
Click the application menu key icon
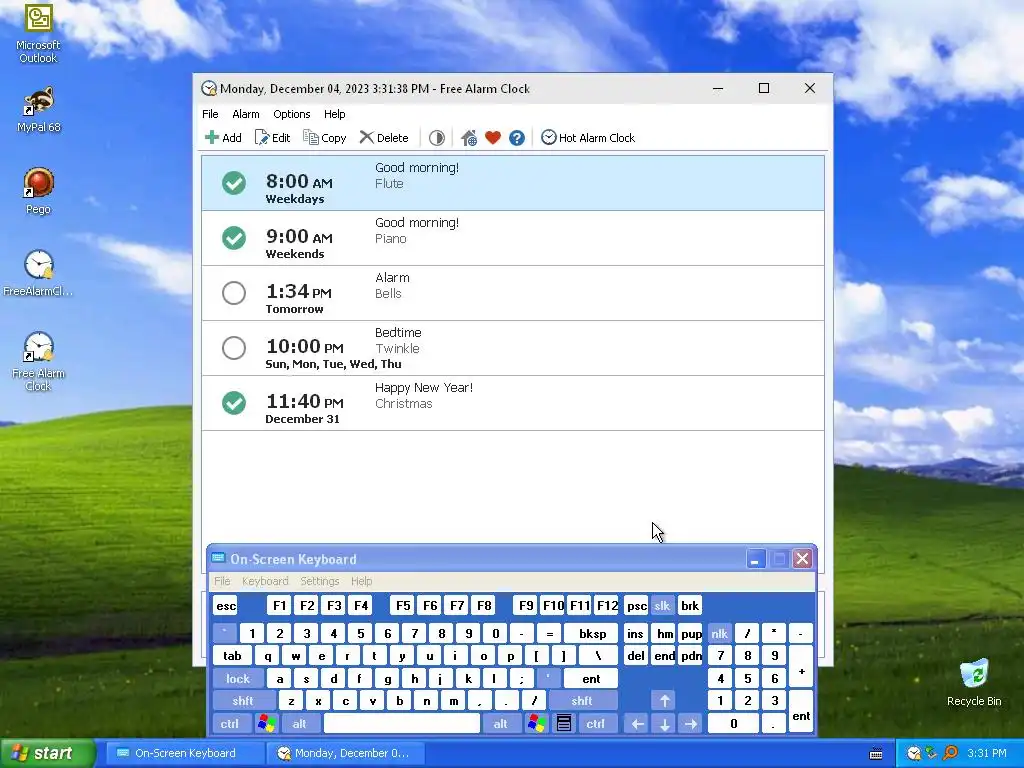(564, 724)
